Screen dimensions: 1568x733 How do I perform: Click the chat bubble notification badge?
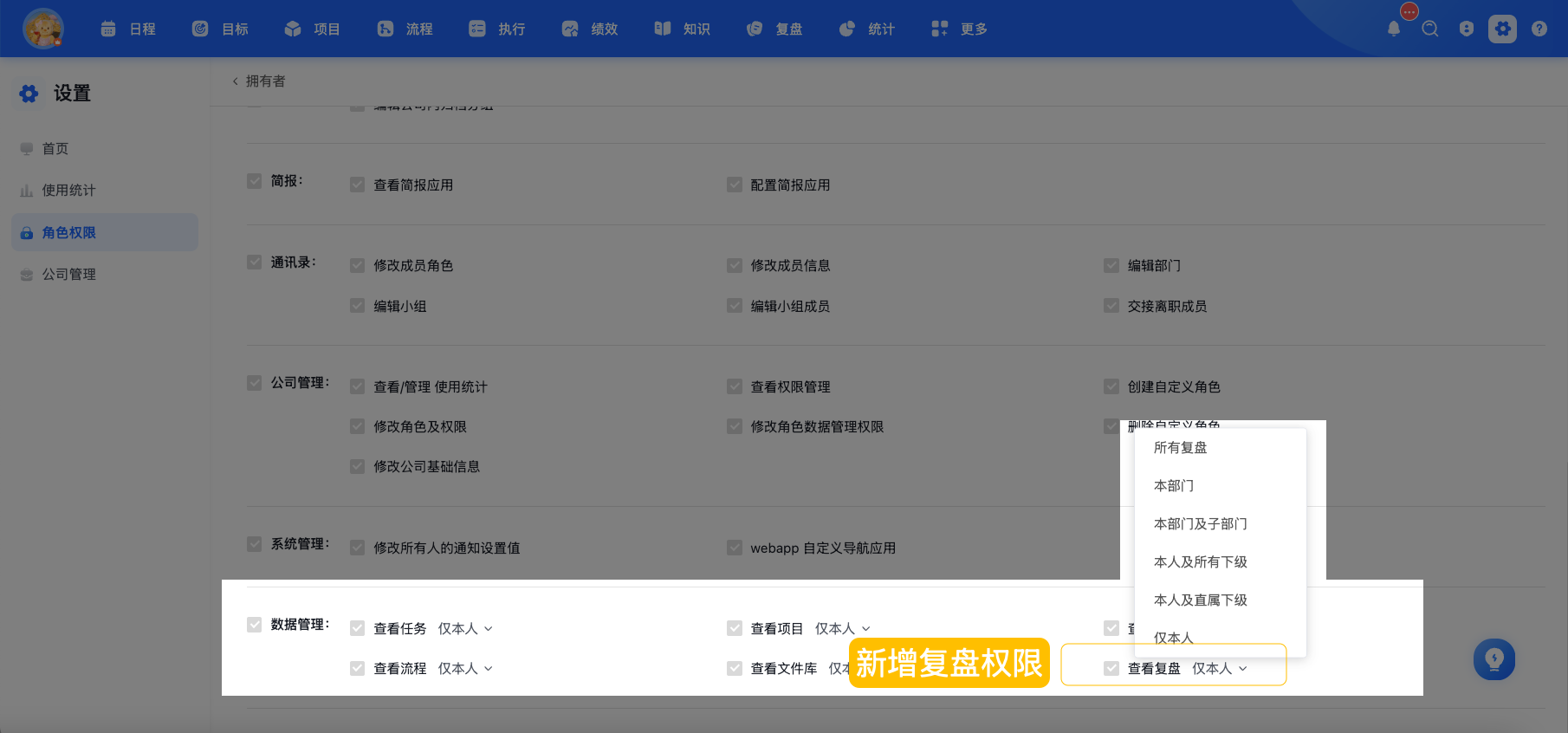click(x=1409, y=11)
